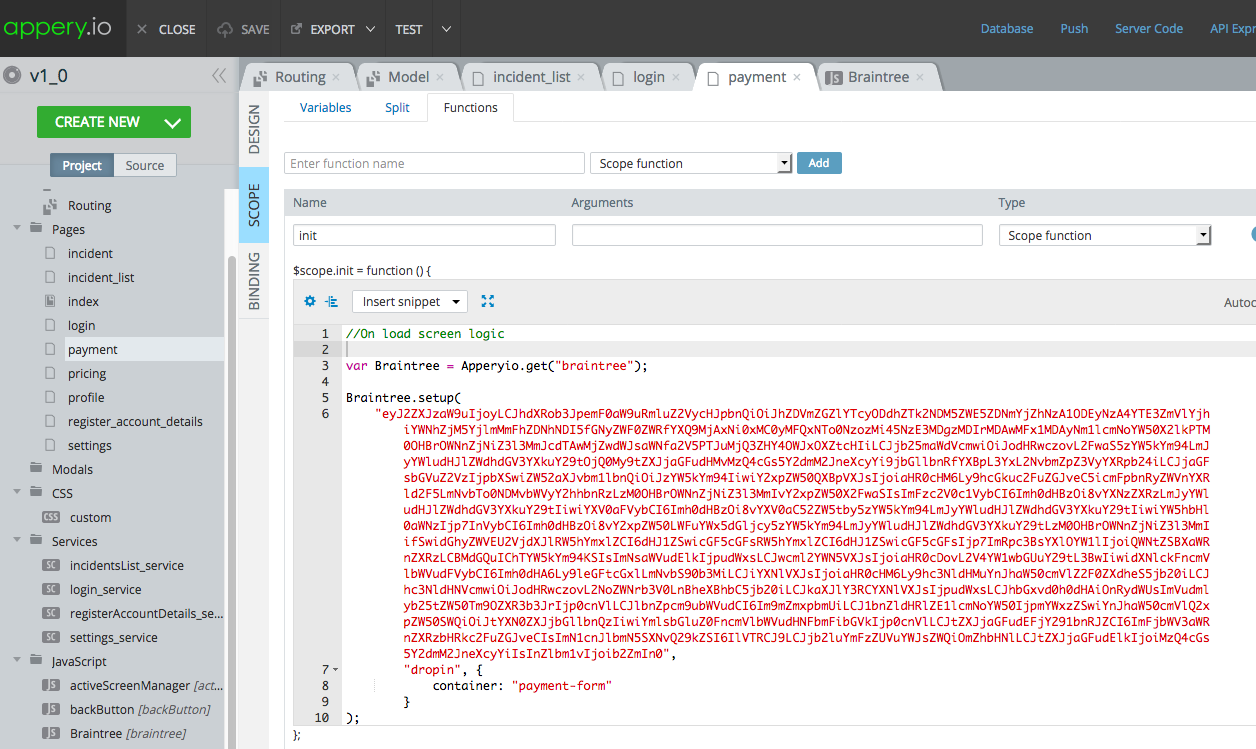Image resolution: width=1256 pixels, height=749 pixels.
Task: Switch to the incident_list editor tab
Action: (530, 77)
